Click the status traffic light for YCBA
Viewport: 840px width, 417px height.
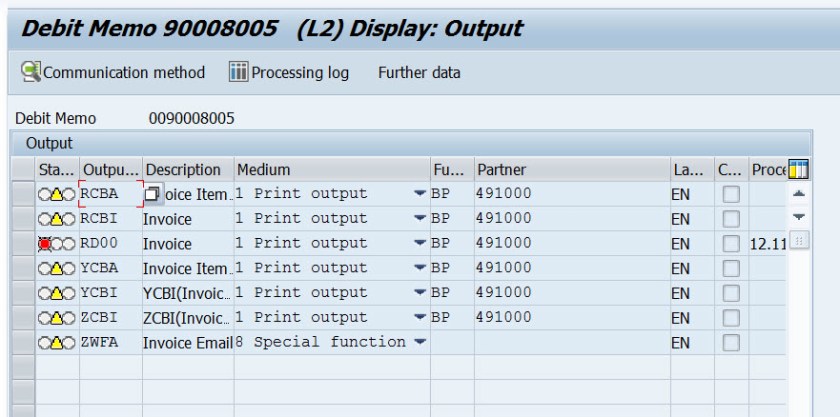click(x=56, y=269)
